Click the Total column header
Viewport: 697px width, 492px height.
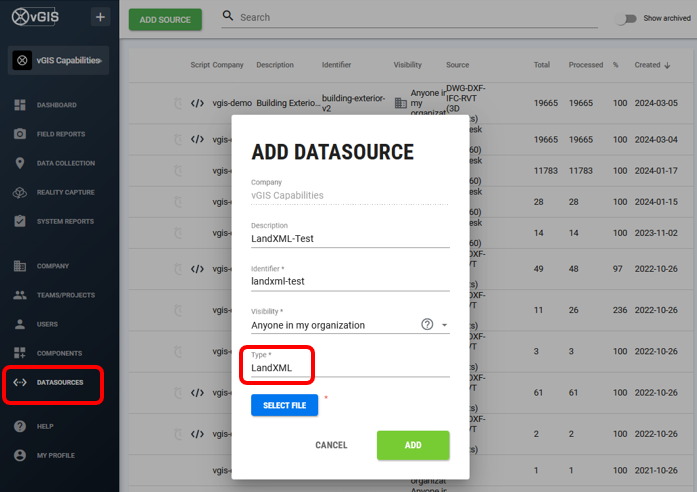tap(541, 65)
